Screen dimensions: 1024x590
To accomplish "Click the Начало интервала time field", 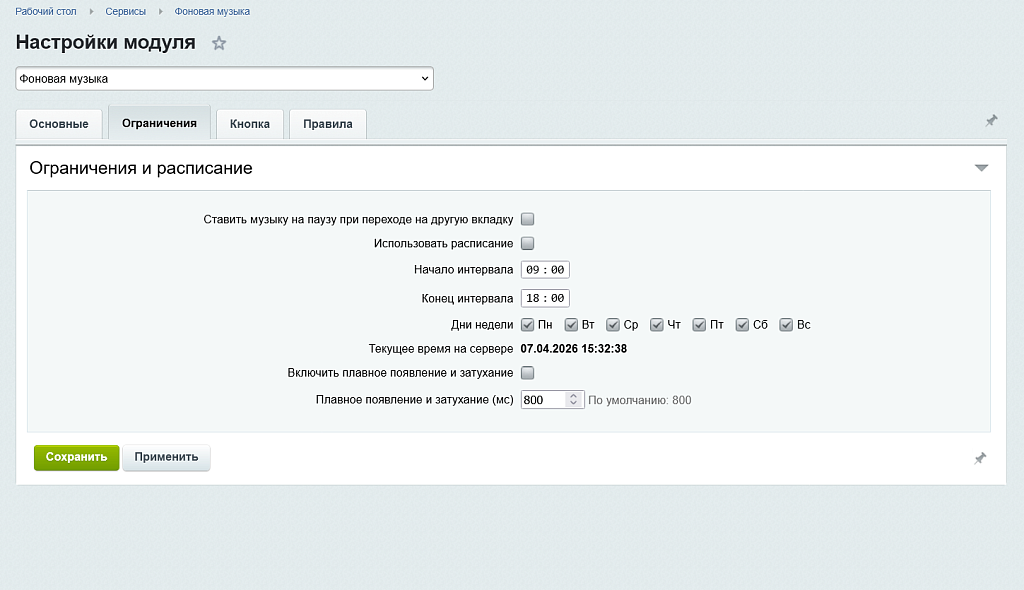I will 545,270.
